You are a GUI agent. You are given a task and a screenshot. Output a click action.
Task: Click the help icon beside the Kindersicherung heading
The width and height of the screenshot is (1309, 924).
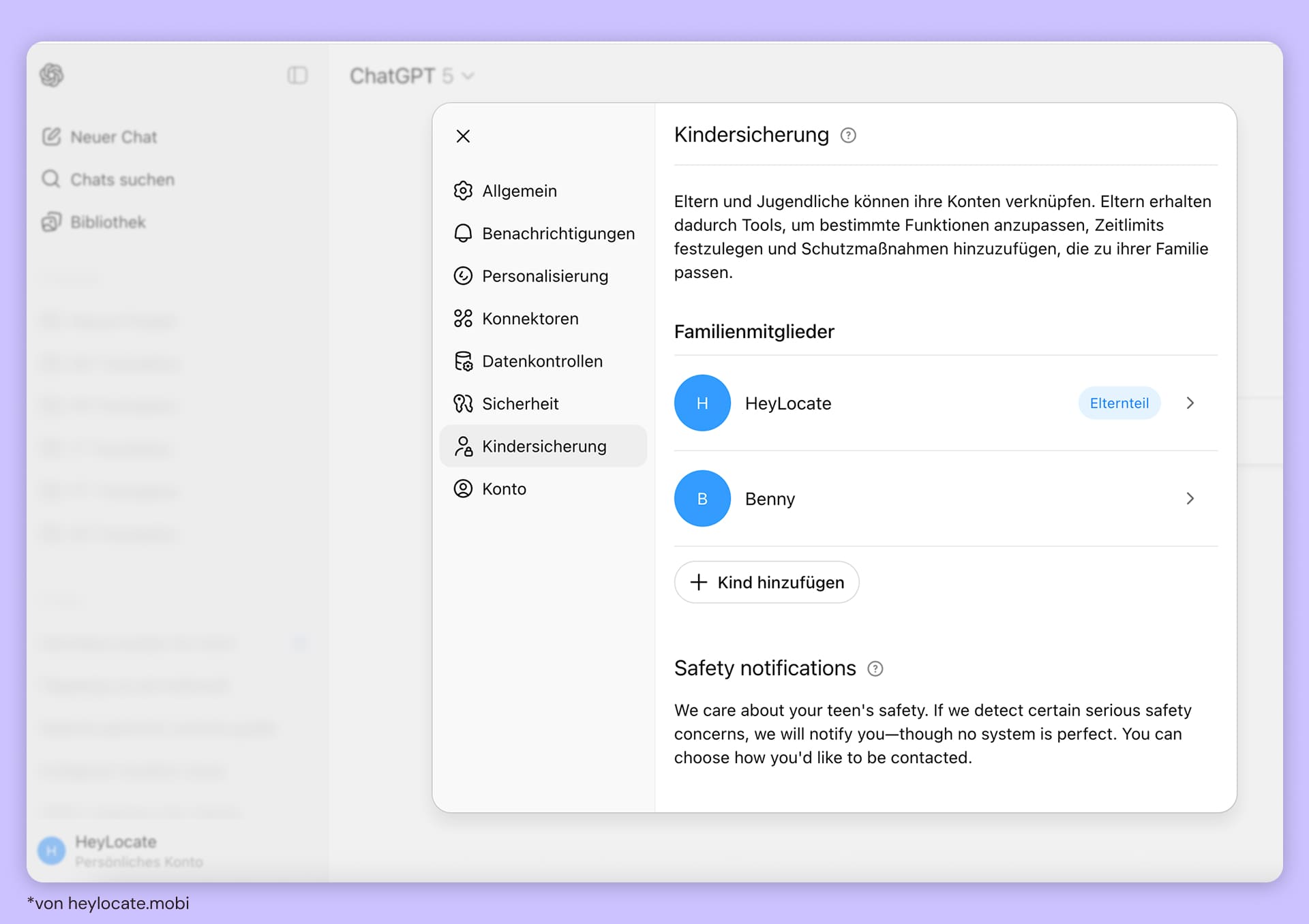848,136
